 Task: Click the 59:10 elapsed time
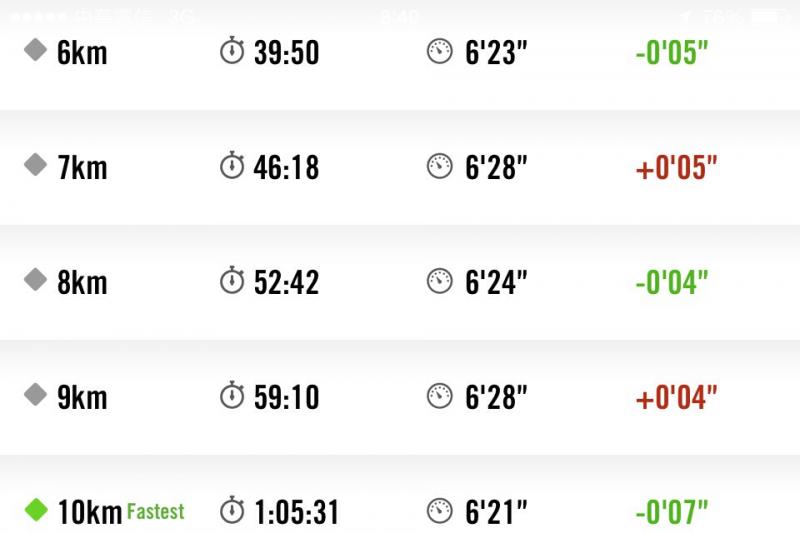pyautogui.click(x=286, y=397)
